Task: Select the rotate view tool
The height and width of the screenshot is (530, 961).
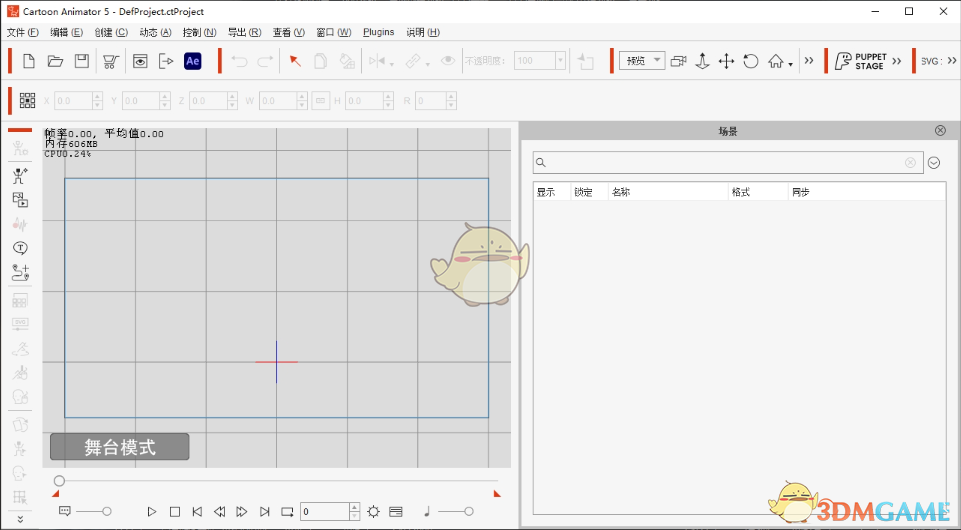Action: [751, 61]
